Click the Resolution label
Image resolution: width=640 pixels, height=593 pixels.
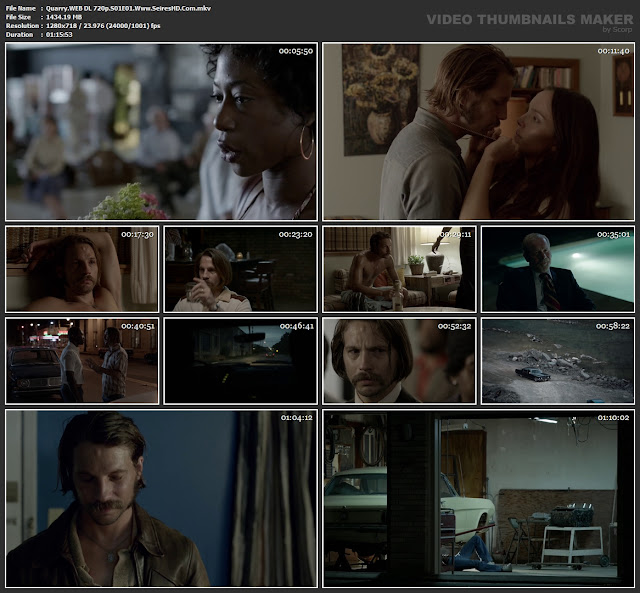point(22,26)
